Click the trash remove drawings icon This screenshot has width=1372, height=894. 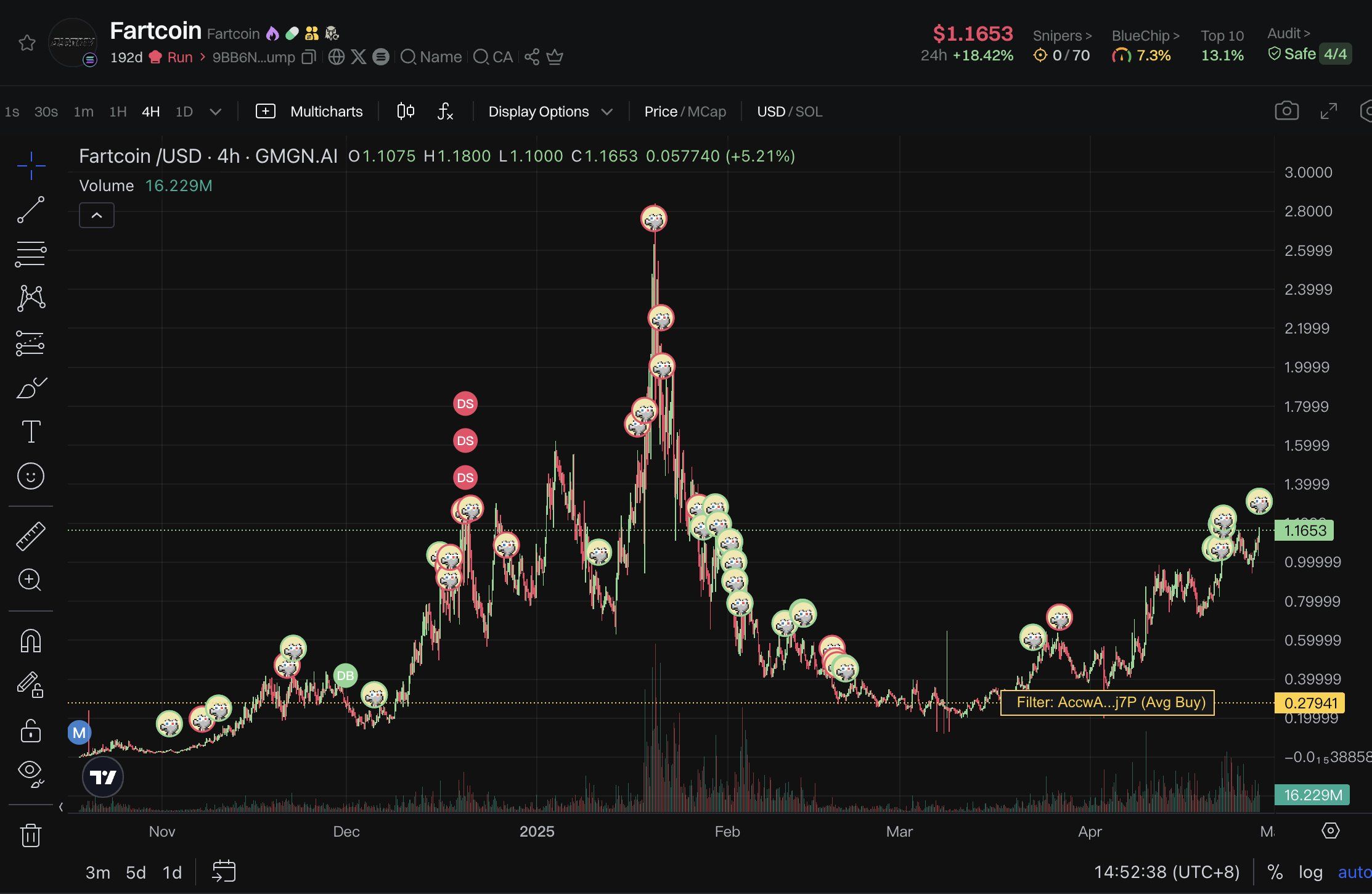tap(30, 835)
